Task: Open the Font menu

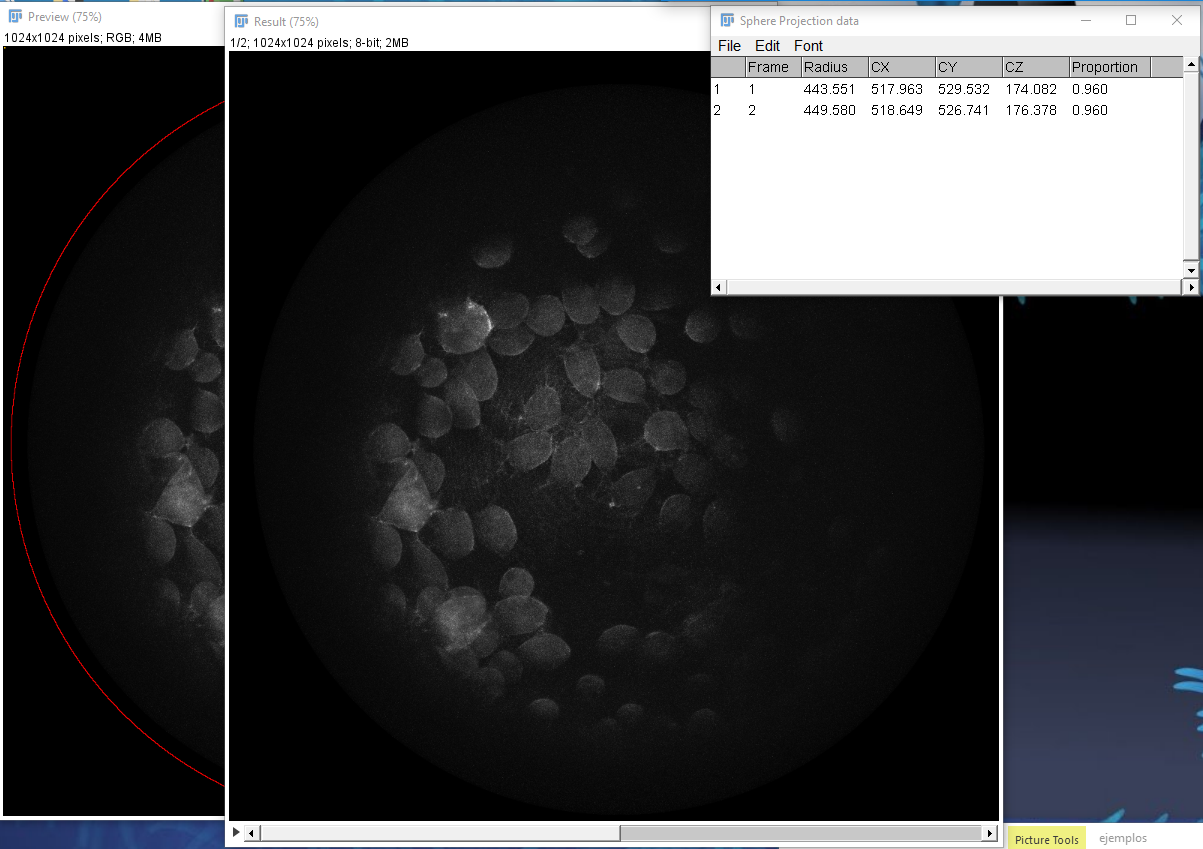Action: point(808,46)
